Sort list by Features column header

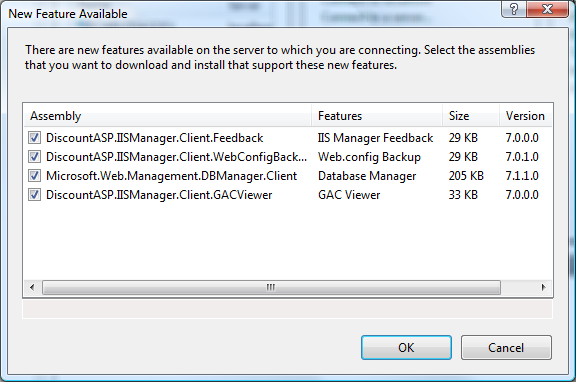(377, 116)
